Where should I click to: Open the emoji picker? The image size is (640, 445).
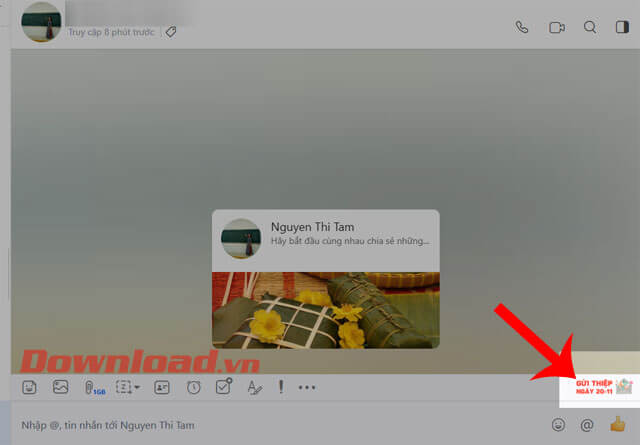coord(558,425)
